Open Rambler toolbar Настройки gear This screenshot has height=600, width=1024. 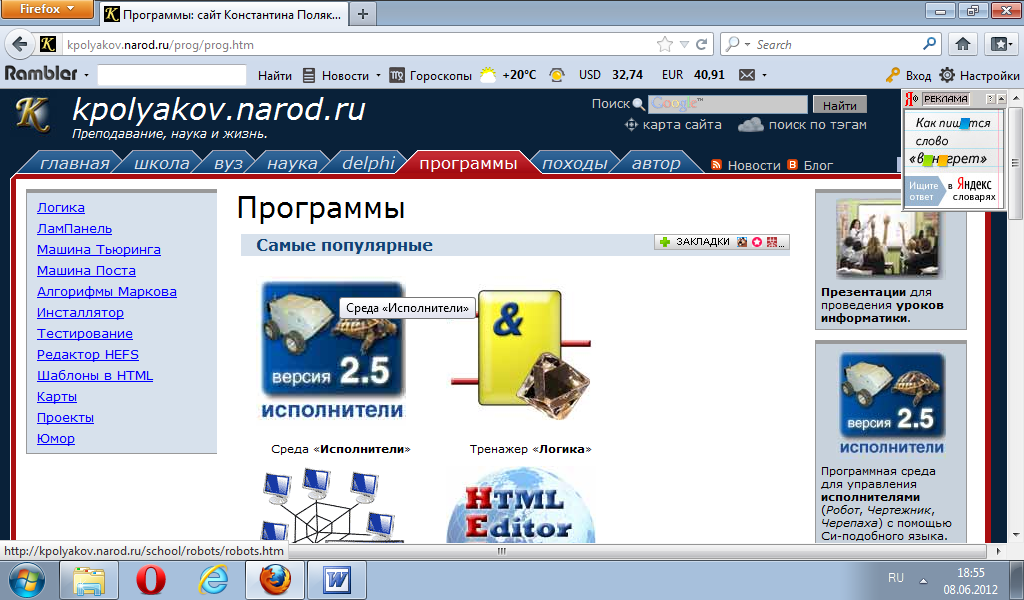(x=947, y=75)
